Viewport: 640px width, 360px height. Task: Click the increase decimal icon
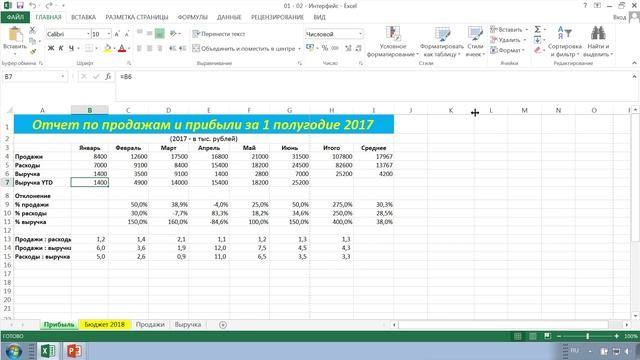[x=348, y=48]
